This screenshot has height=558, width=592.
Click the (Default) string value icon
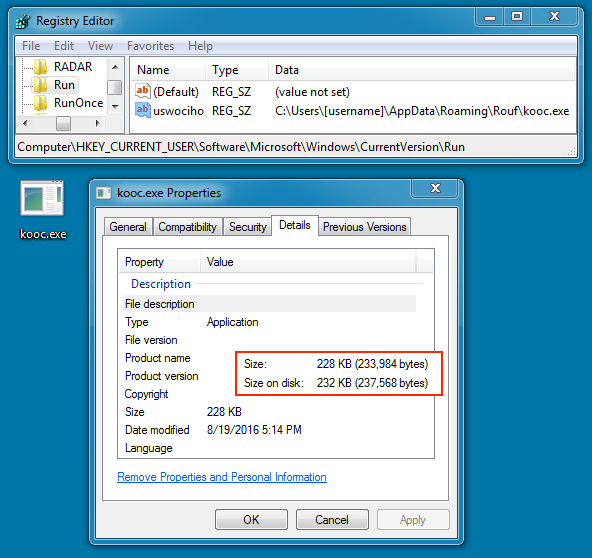tap(143, 91)
